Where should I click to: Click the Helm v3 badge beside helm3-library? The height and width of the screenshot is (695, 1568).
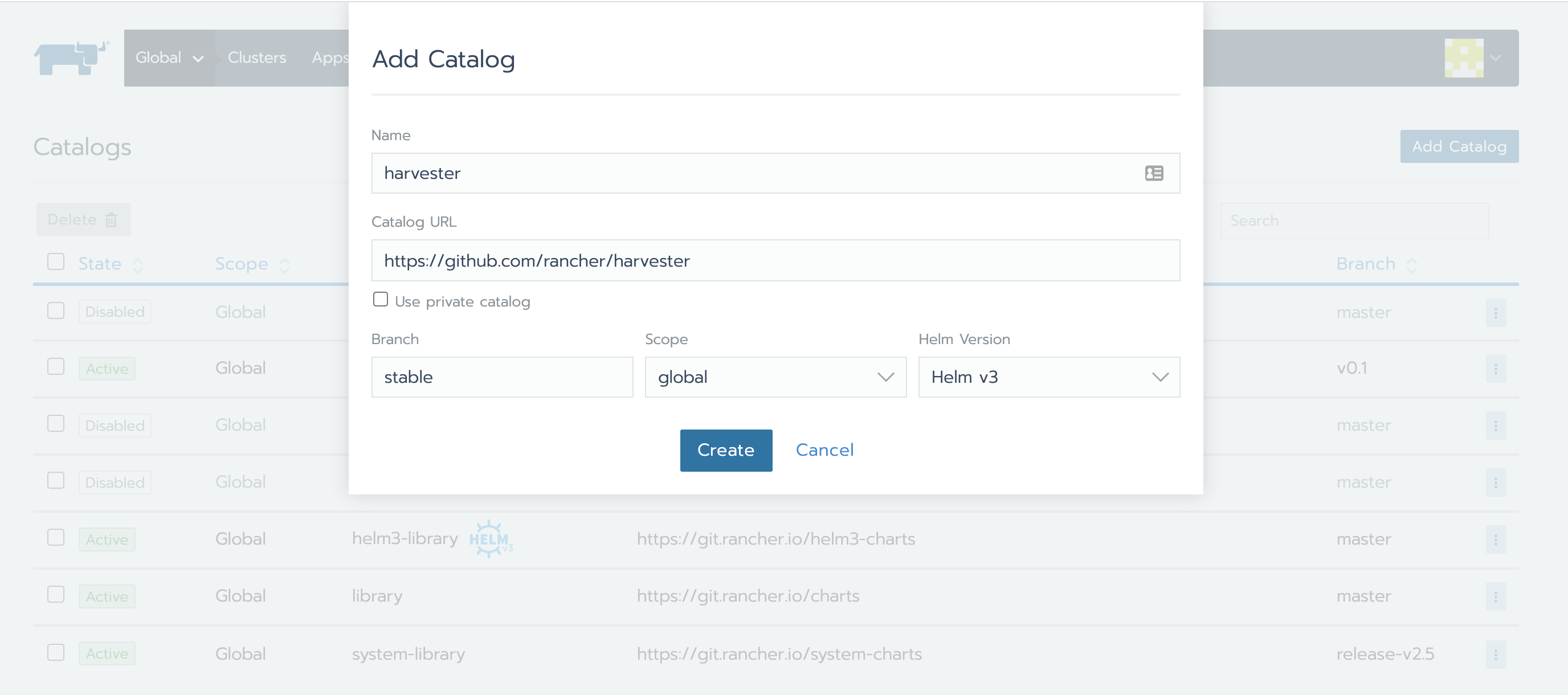[490, 539]
